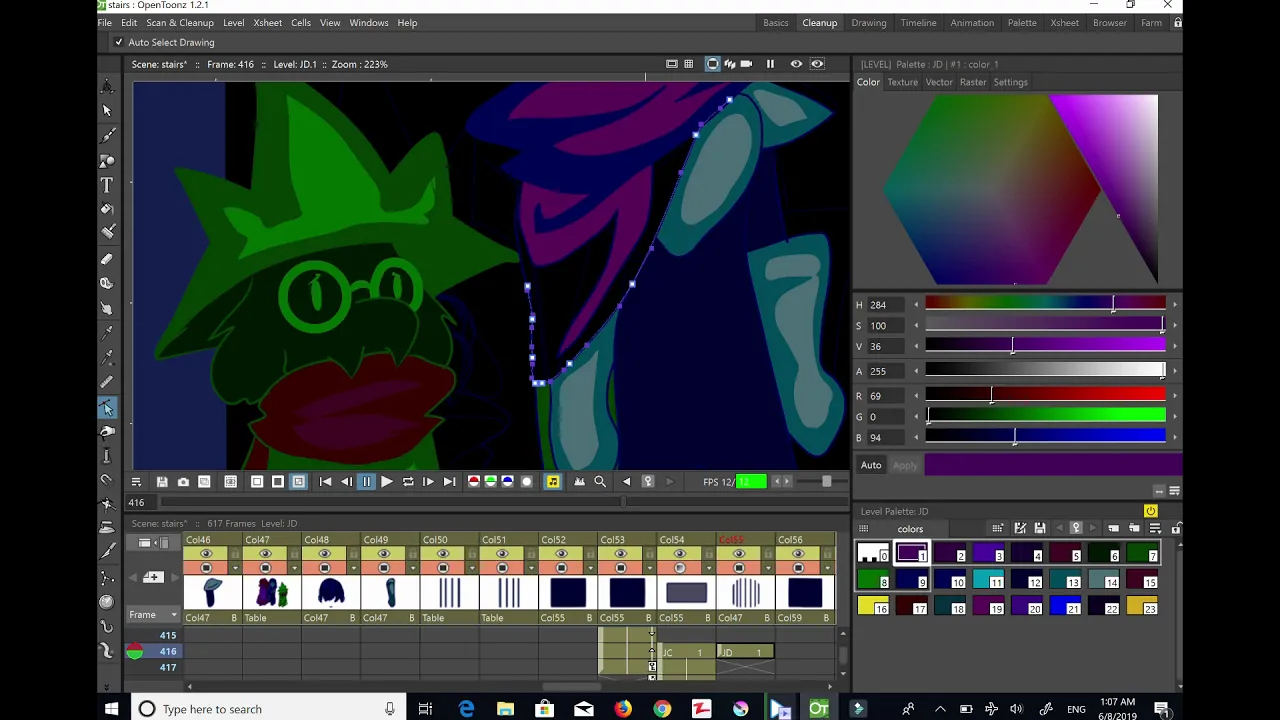This screenshot has width=1280, height=720.
Task: Select palette color swatch number 16
Action: (x=873, y=606)
